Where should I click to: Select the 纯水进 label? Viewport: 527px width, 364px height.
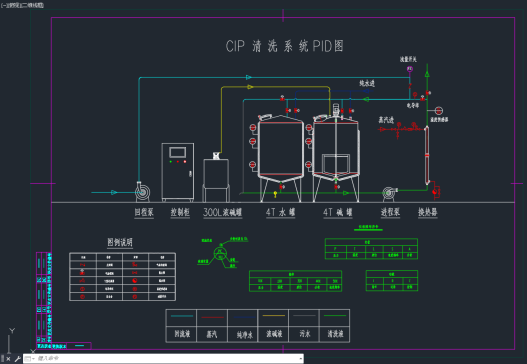(x=367, y=83)
